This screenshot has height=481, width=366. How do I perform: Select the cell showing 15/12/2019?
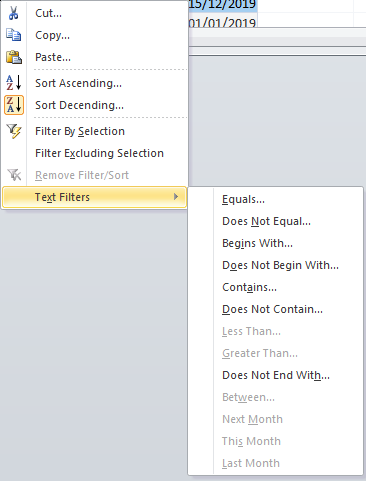click(223, 5)
